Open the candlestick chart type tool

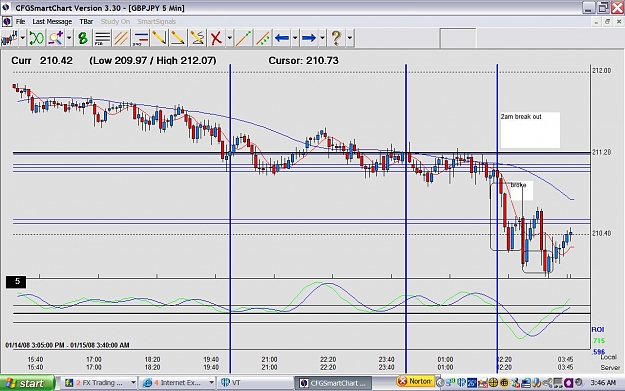9,38
